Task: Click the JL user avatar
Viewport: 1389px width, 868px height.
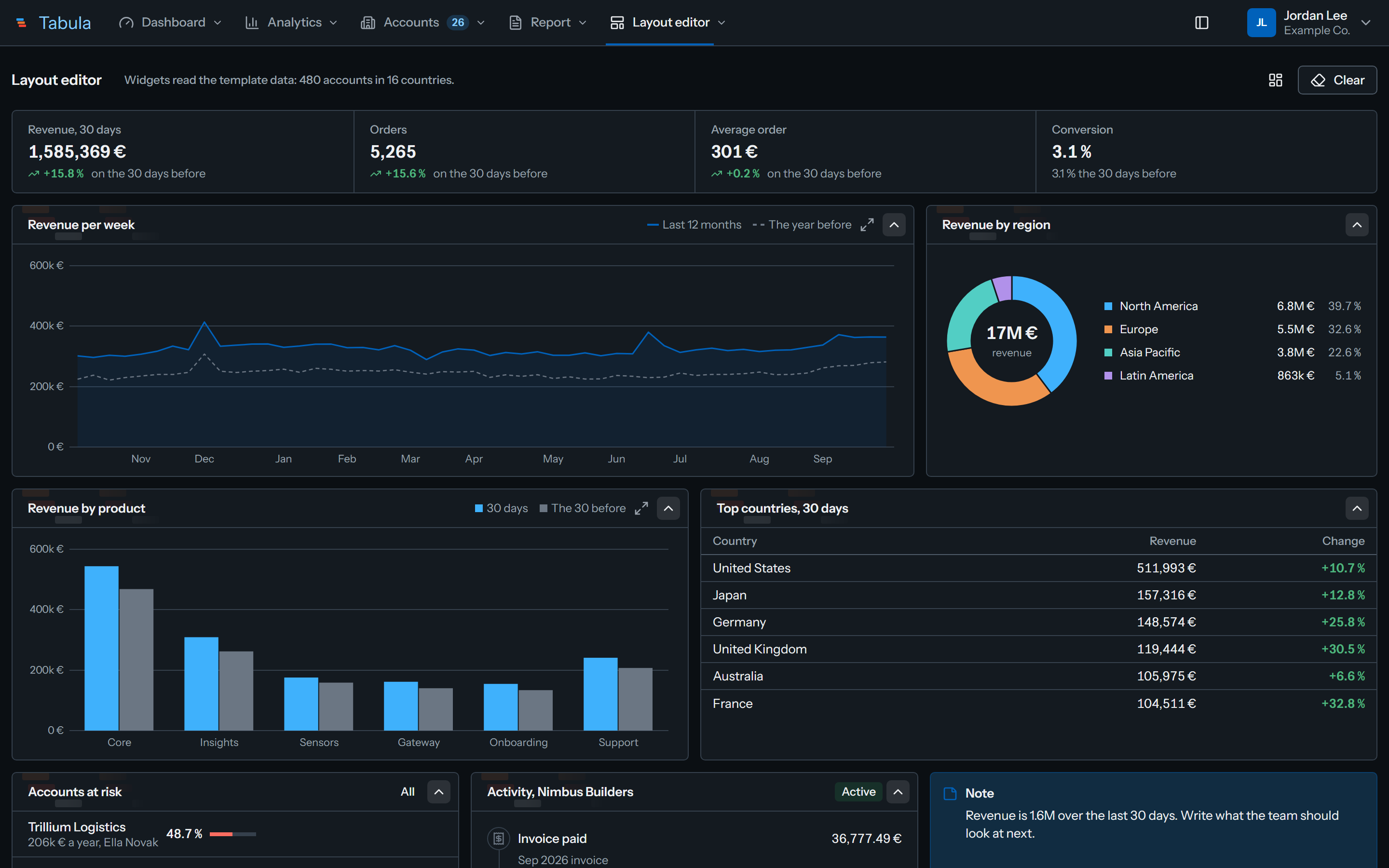Action: pos(1261,22)
